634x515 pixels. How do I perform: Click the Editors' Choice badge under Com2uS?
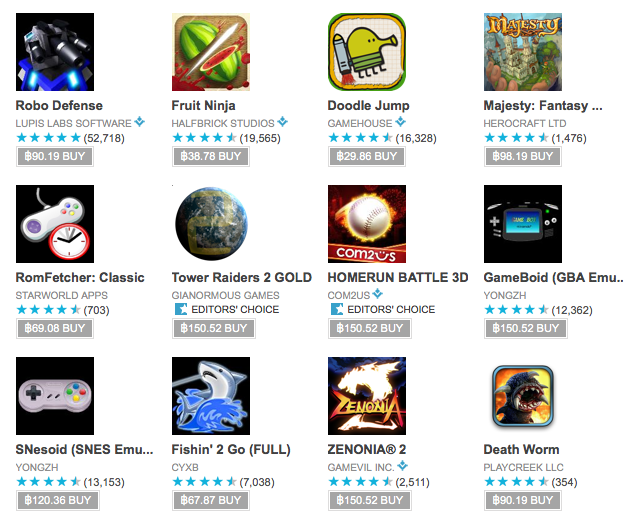[x=383, y=310]
